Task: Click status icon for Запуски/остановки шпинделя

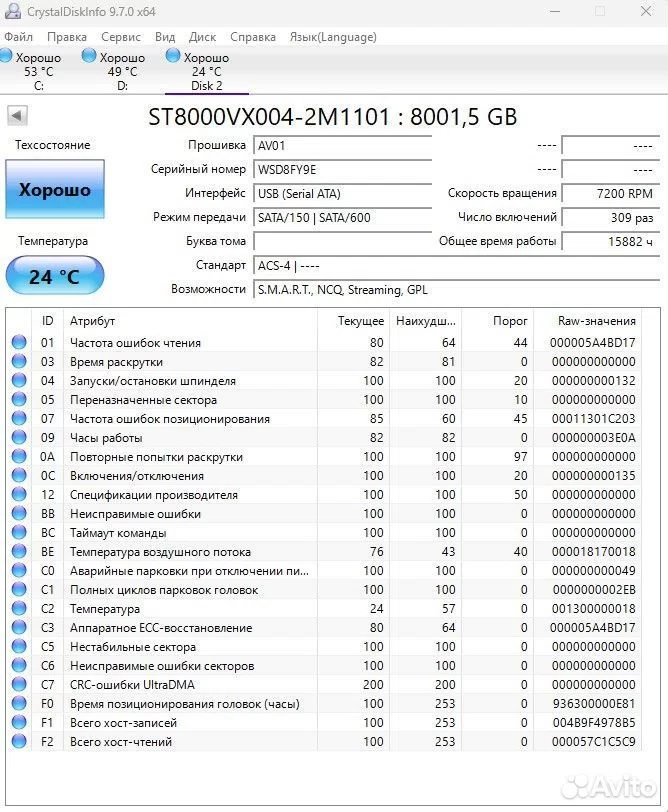Action: 19,381
